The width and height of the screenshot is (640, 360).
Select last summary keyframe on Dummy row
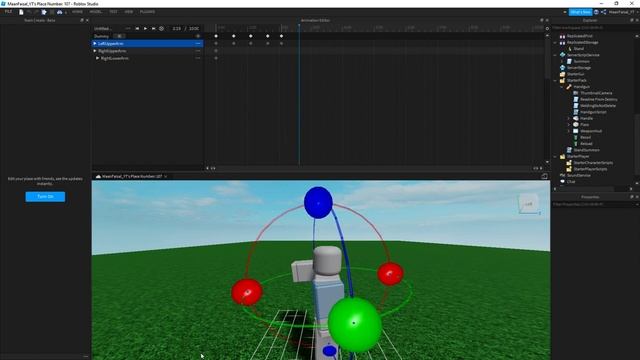[281, 36]
